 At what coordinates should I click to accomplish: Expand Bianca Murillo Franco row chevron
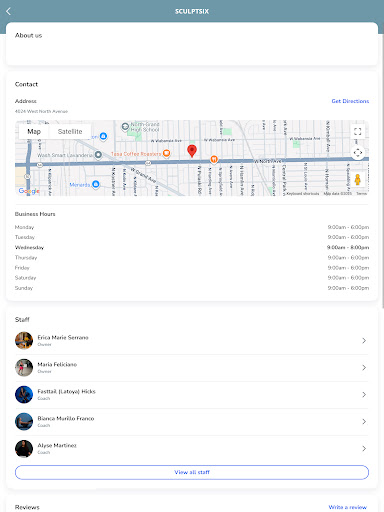[x=364, y=421]
